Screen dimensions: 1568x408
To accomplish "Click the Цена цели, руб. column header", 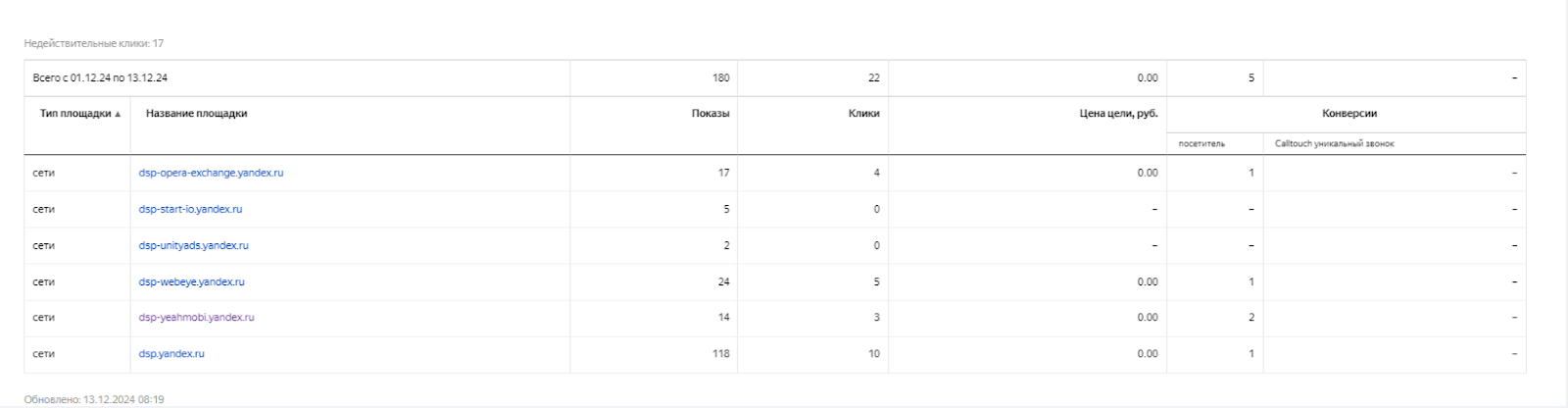I will coord(1118,114).
